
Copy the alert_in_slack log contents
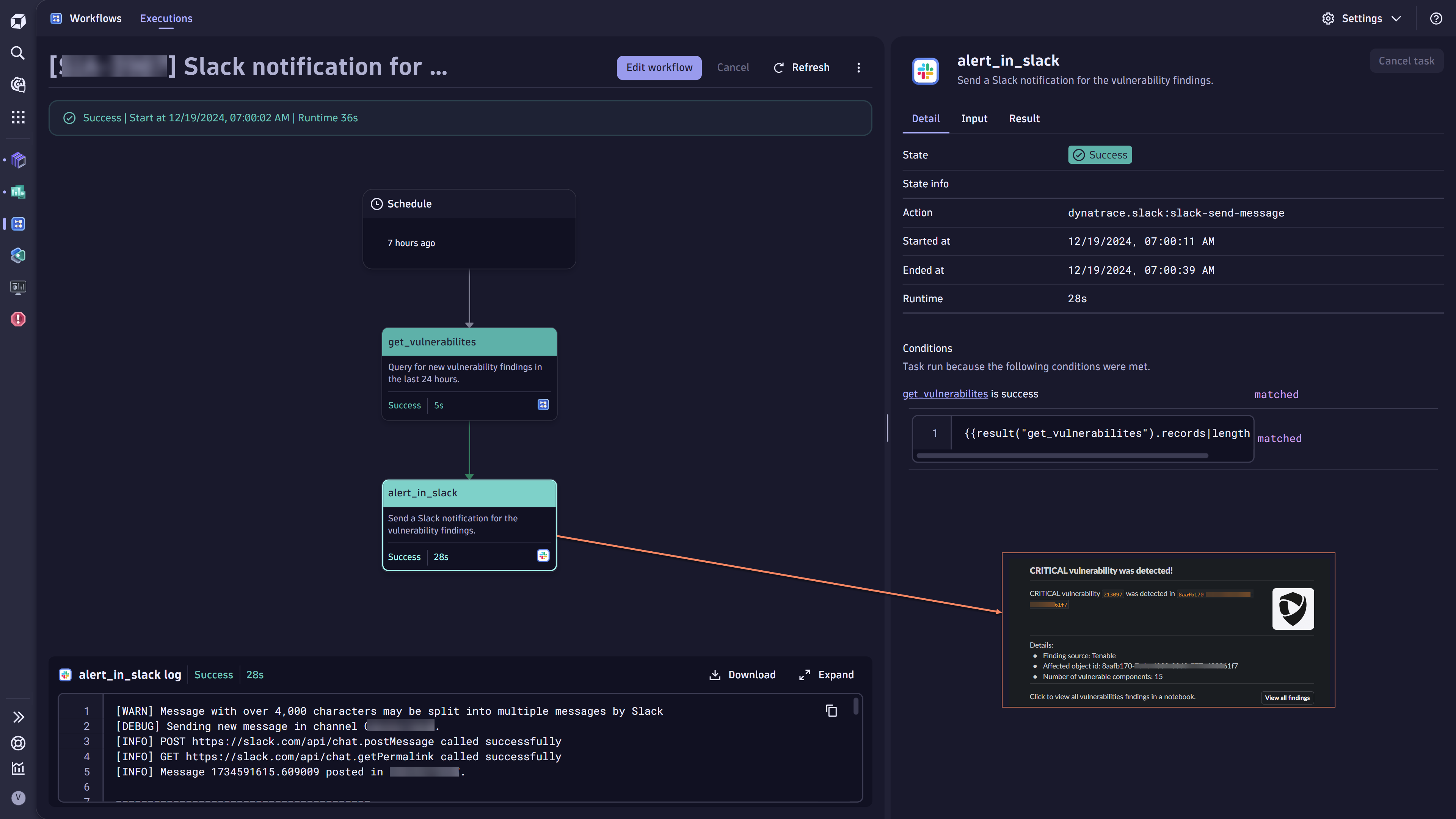click(831, 711)
